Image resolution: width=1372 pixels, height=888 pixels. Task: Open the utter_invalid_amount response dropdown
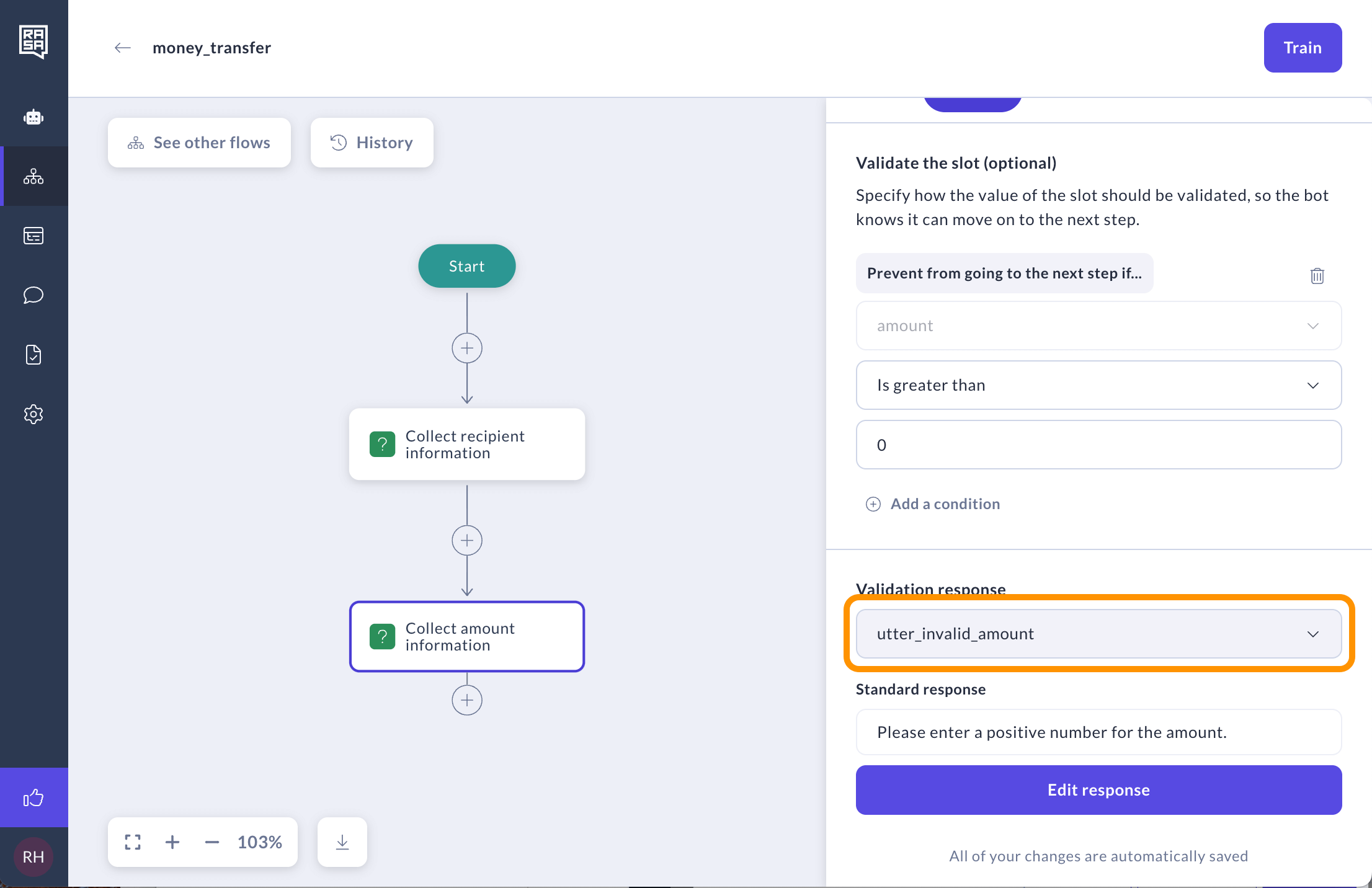click(x=1098, y=634)
